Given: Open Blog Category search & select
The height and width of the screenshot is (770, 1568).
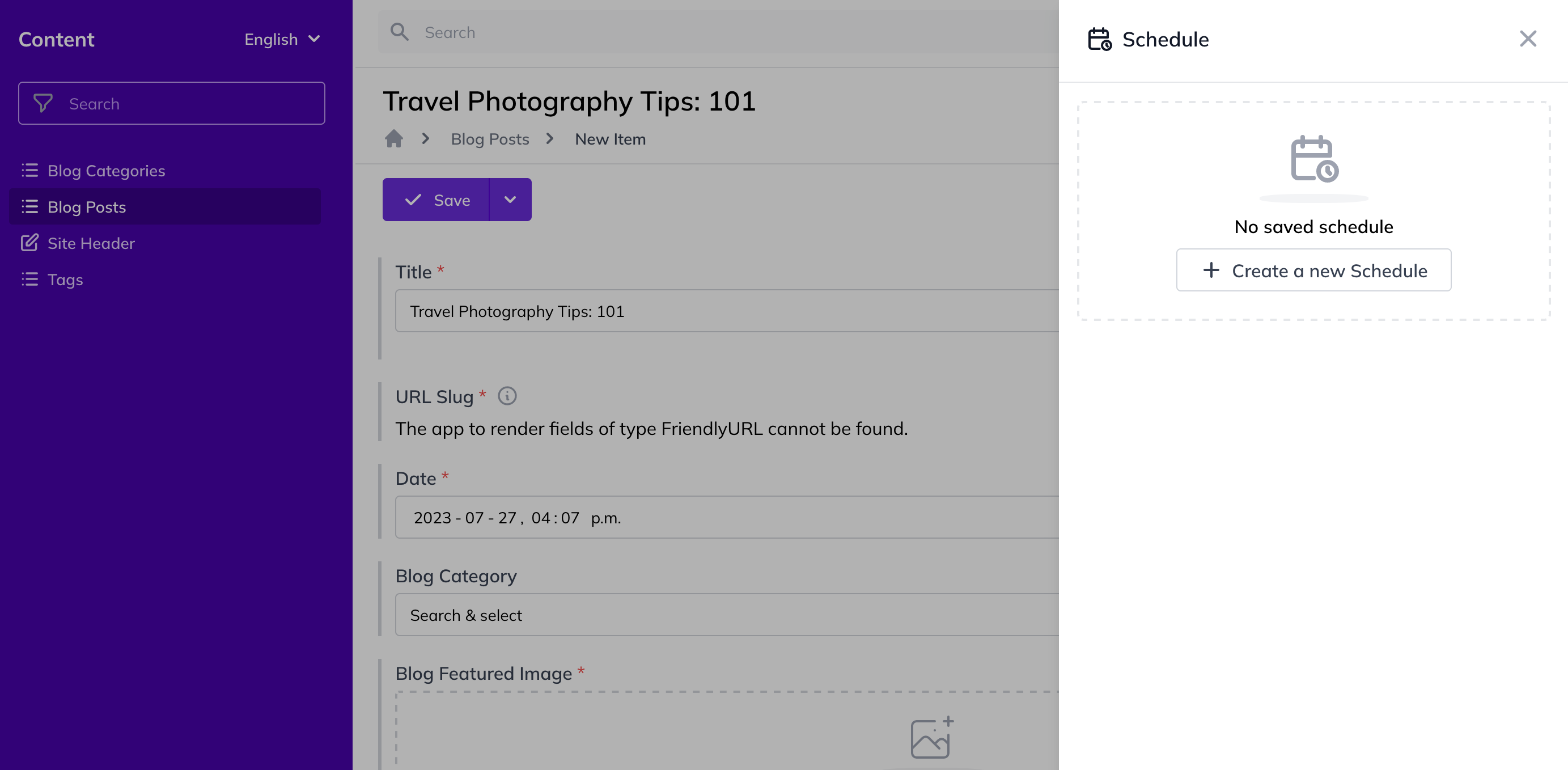Looking at the screenshot, I should coord(727,615).
